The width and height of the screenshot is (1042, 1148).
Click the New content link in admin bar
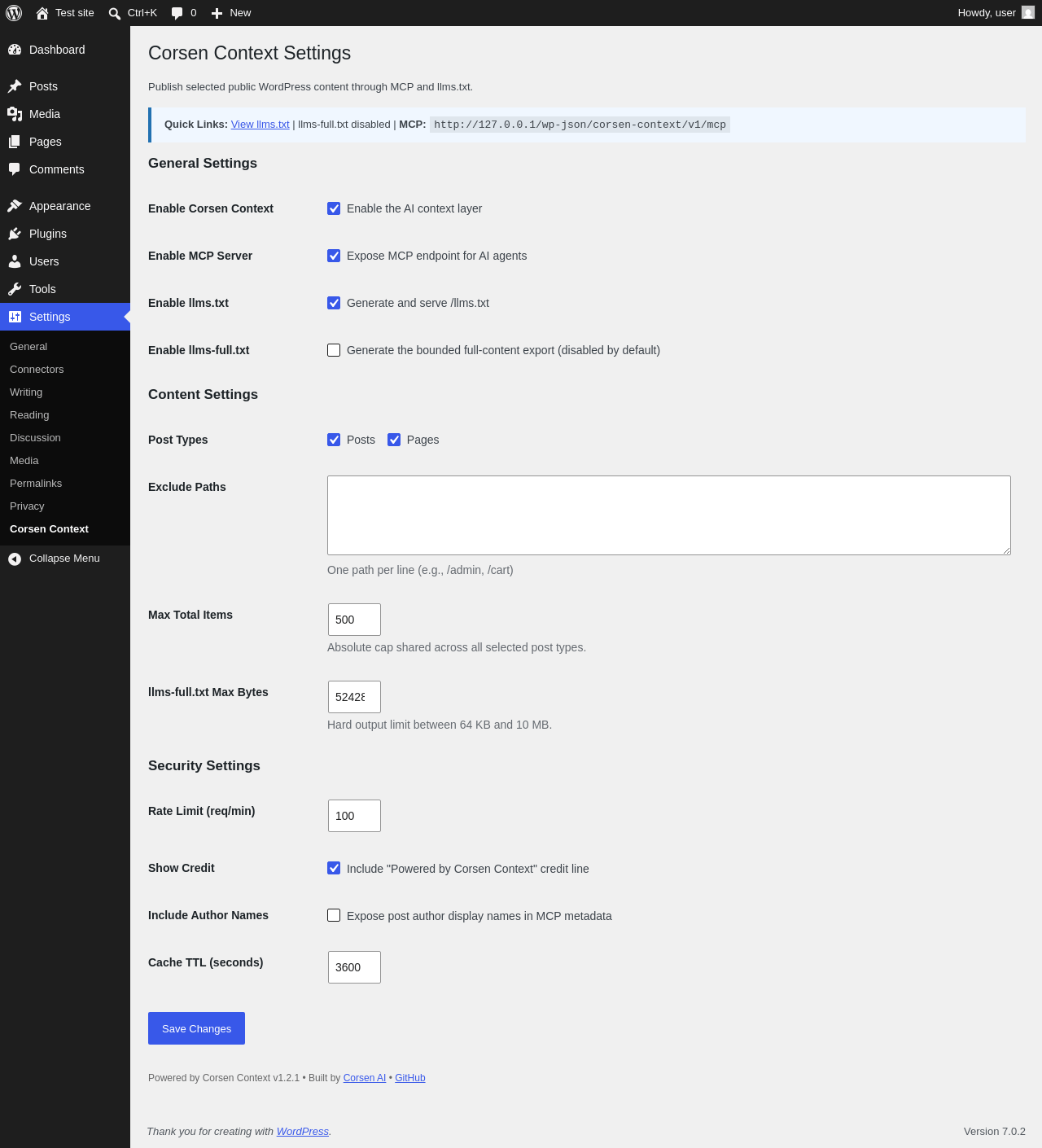pos(231,13)
